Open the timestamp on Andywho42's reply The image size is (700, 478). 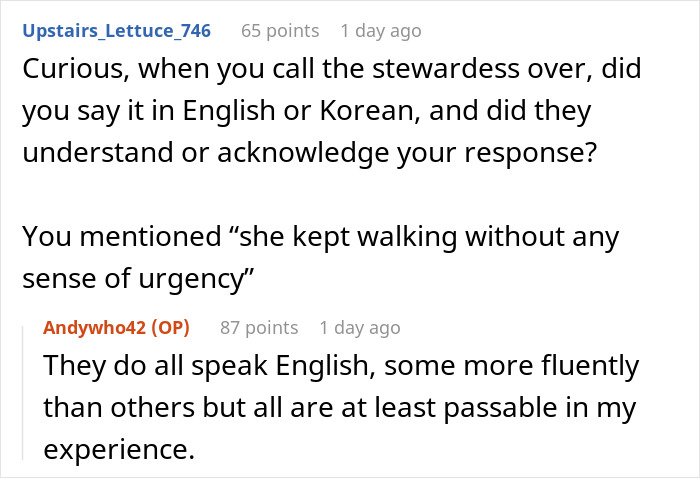360,327
